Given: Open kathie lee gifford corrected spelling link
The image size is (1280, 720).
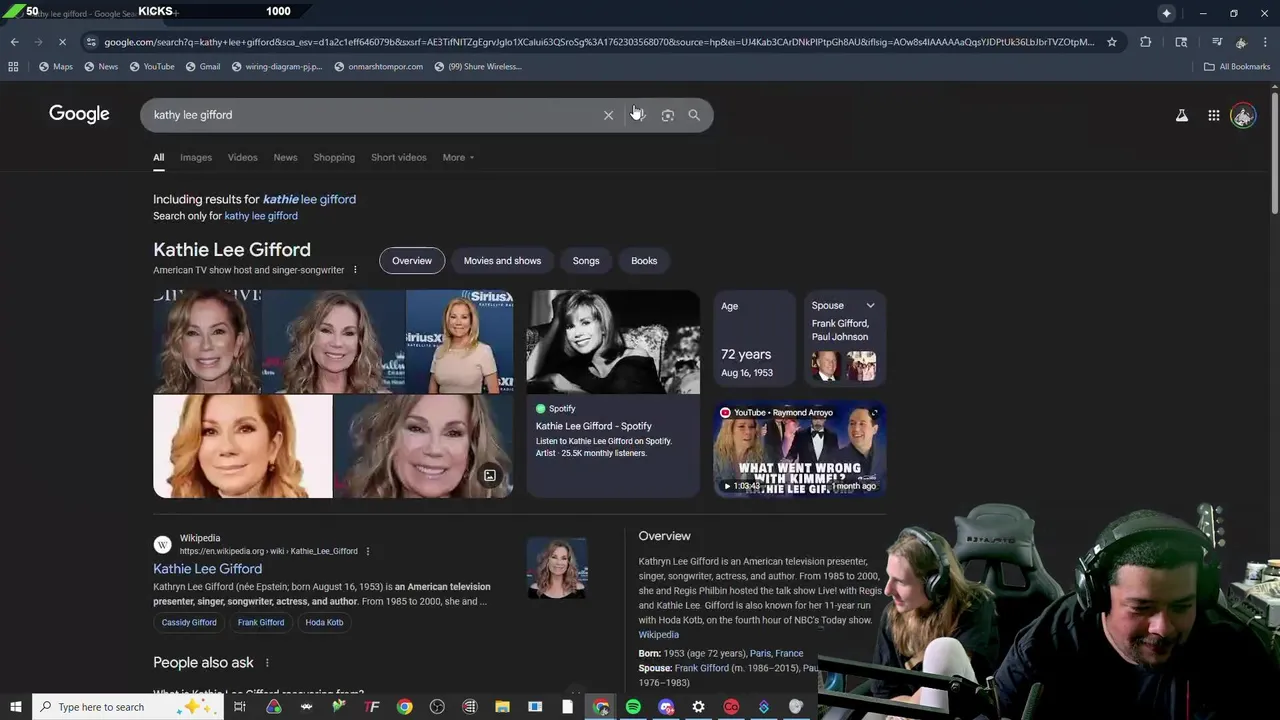Looking at the screenshot, I should [309, 199].
